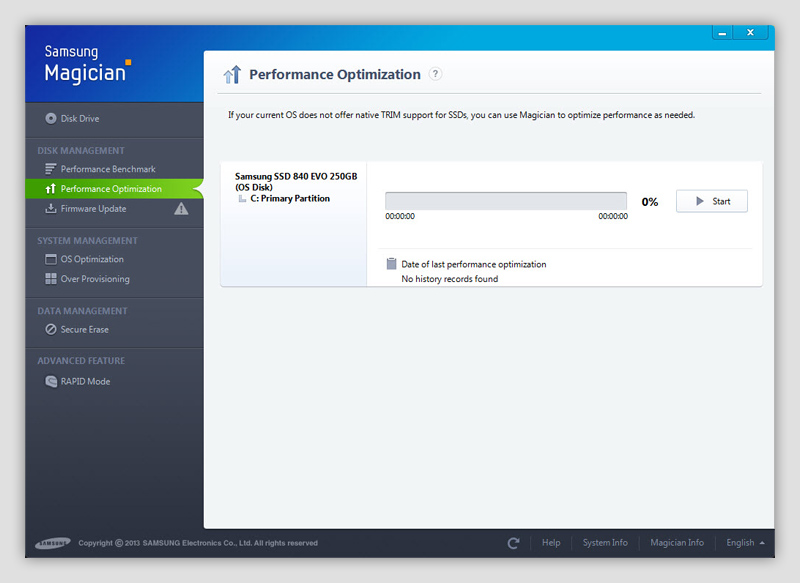Click the Performance Optimization header arrows icon
Screen dimensions: 800x583
click(232, 74)
